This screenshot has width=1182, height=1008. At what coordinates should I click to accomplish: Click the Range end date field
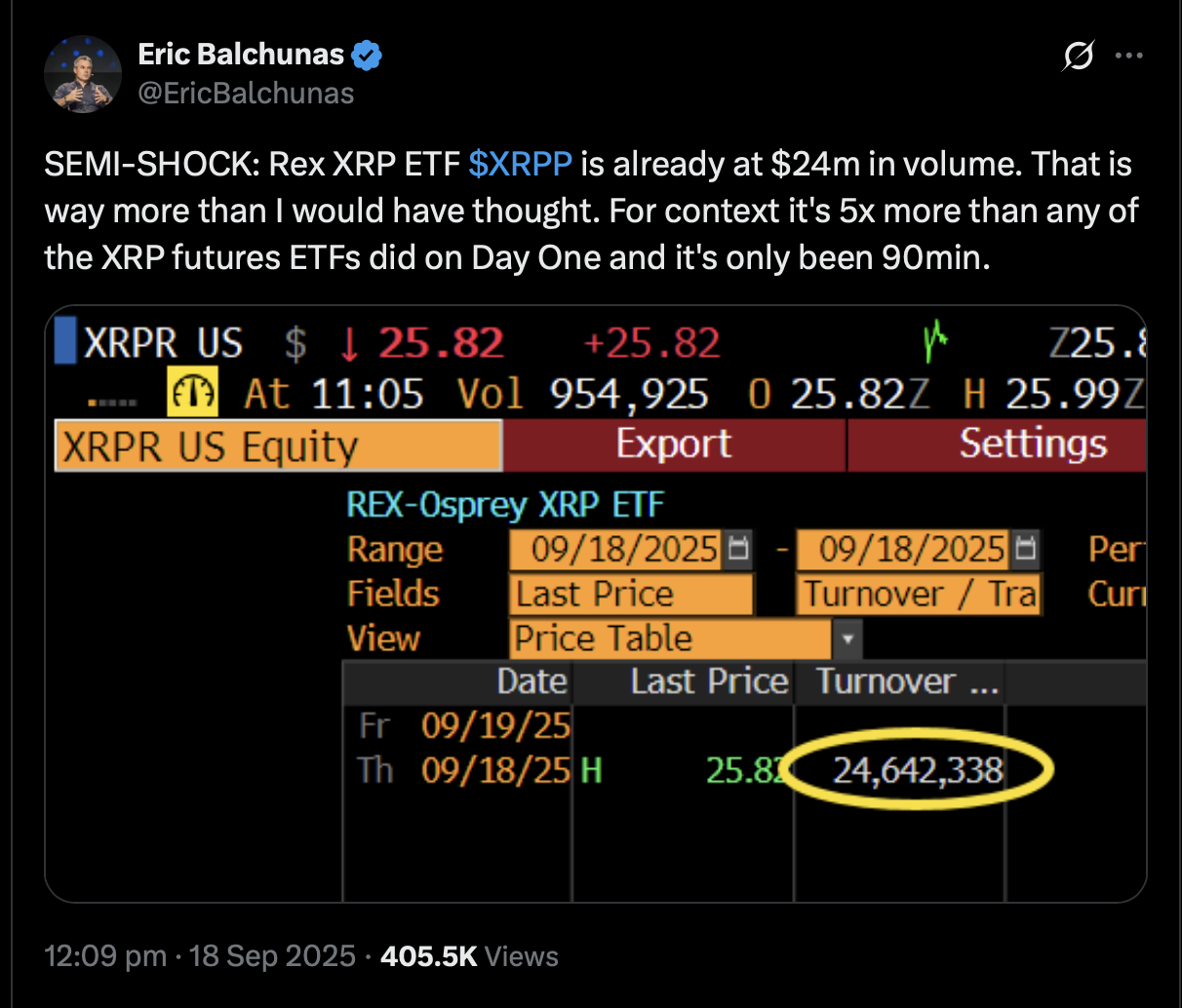[x=905, y=550]
